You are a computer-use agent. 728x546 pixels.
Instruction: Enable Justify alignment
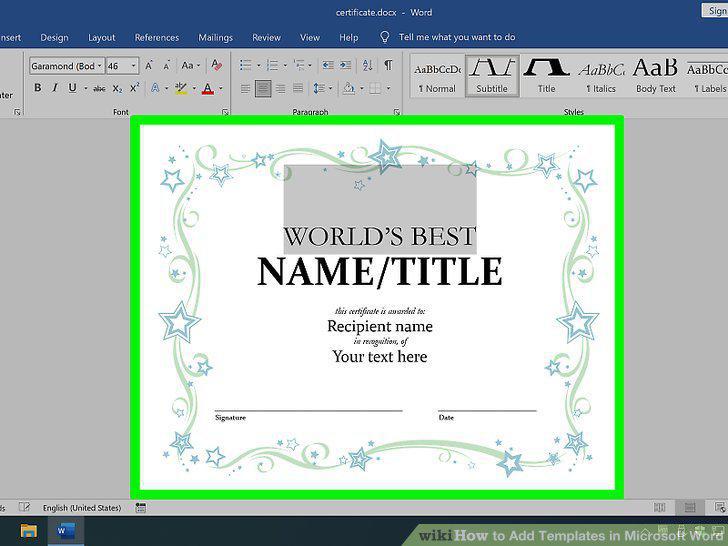click(x=298, y=88)
